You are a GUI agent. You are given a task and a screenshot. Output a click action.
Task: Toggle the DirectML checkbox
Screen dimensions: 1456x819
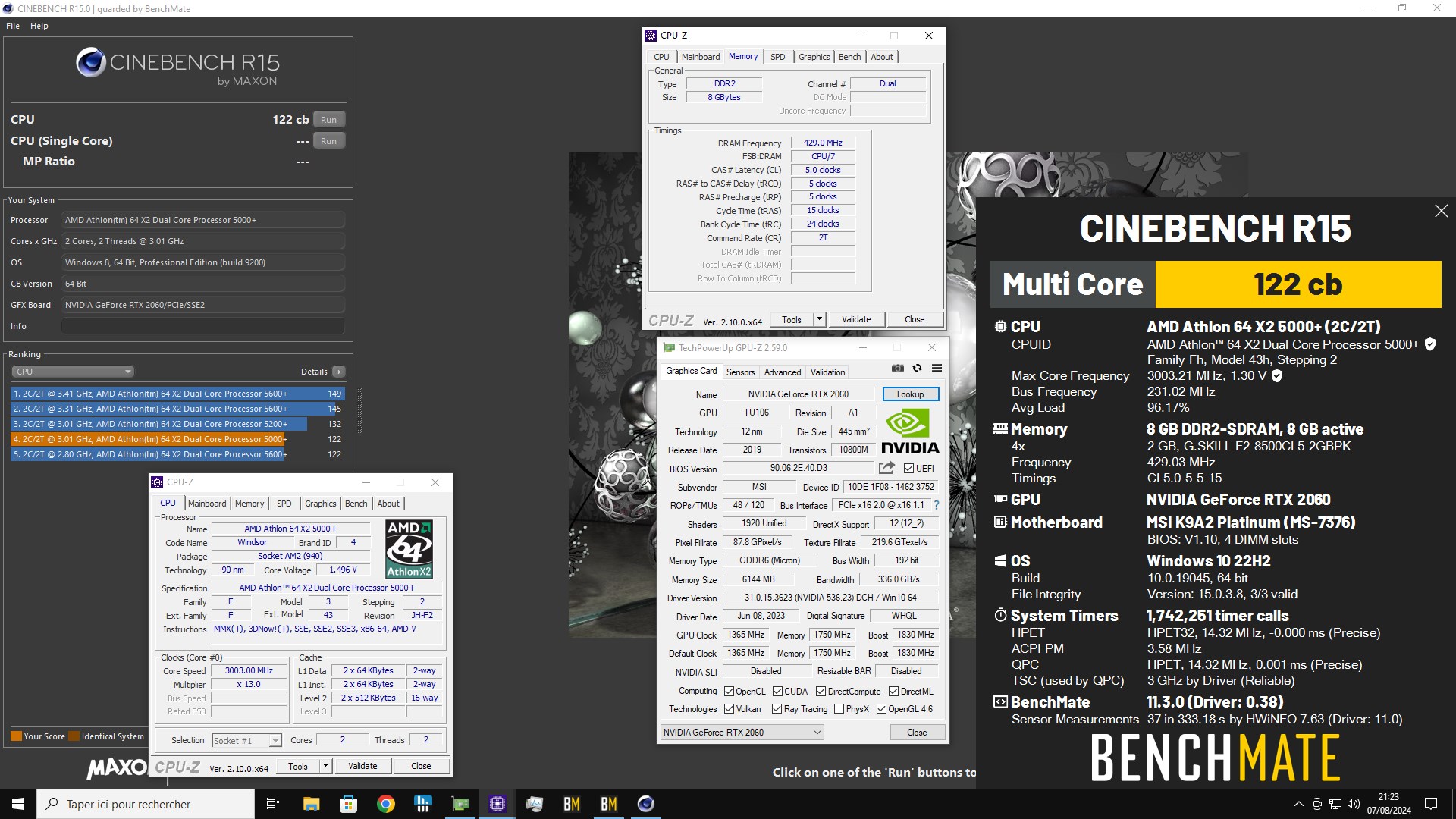(x=893, y=692)
